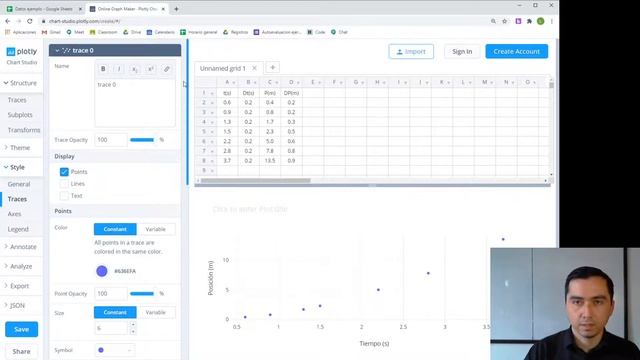The width and height of the screenshot is (640, 360).
Task: Open Classroom bookmark
Action: tap(103, 32)
